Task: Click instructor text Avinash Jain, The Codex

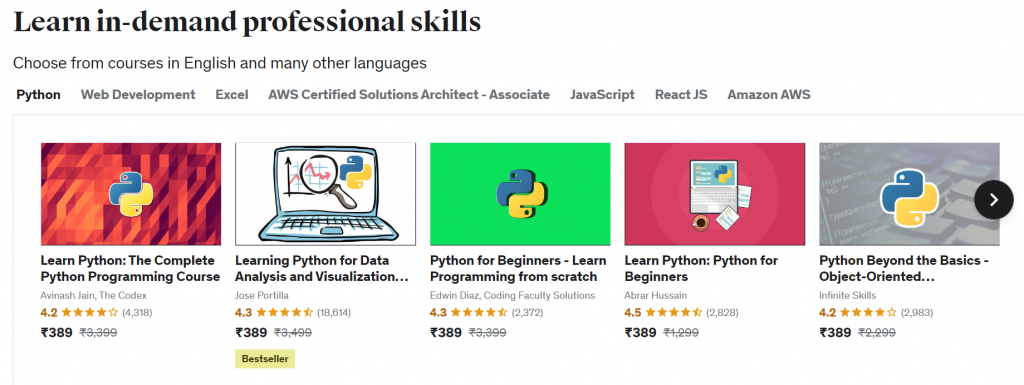Action: click(93, 296)
